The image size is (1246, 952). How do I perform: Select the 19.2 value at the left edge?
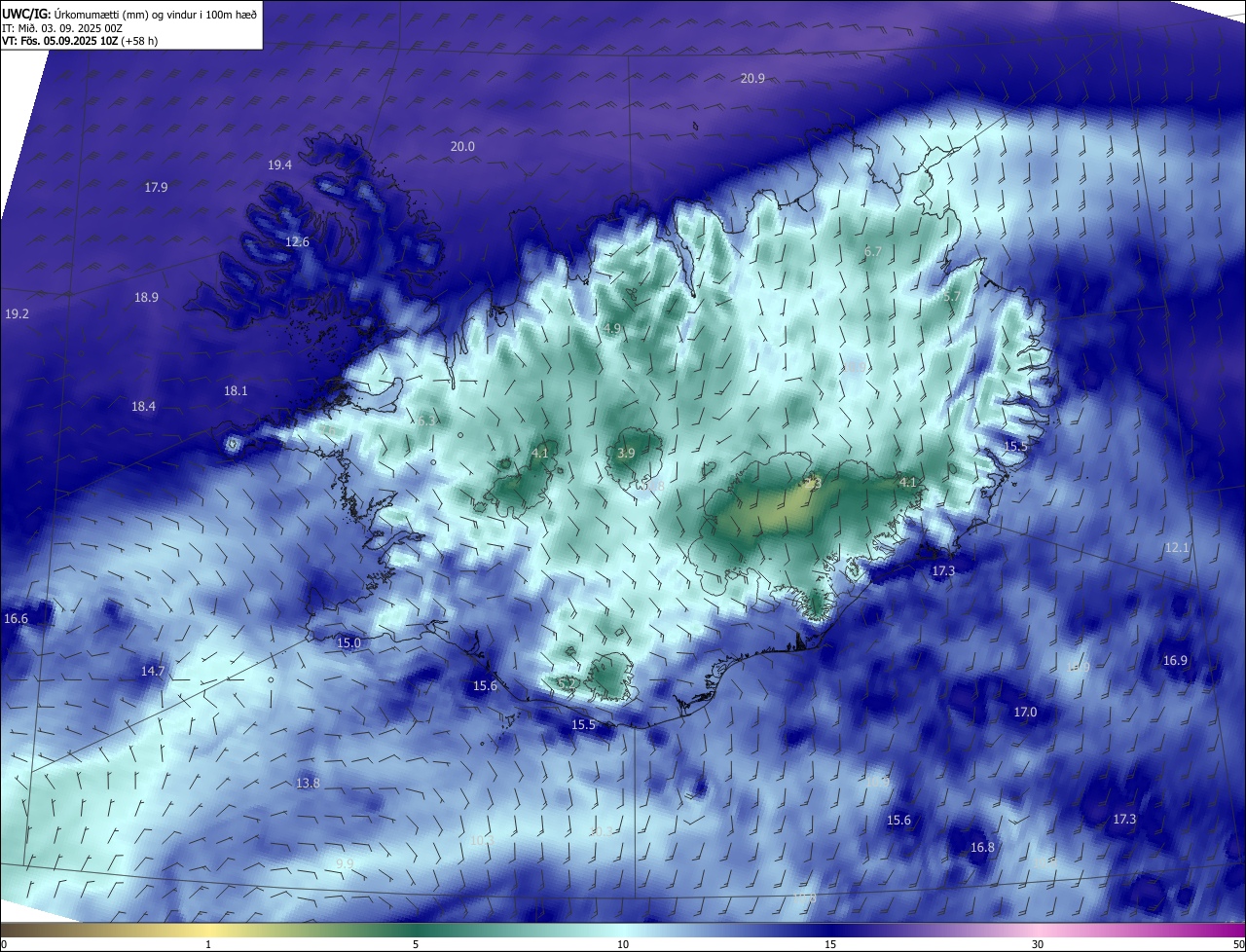coord(17,313)
